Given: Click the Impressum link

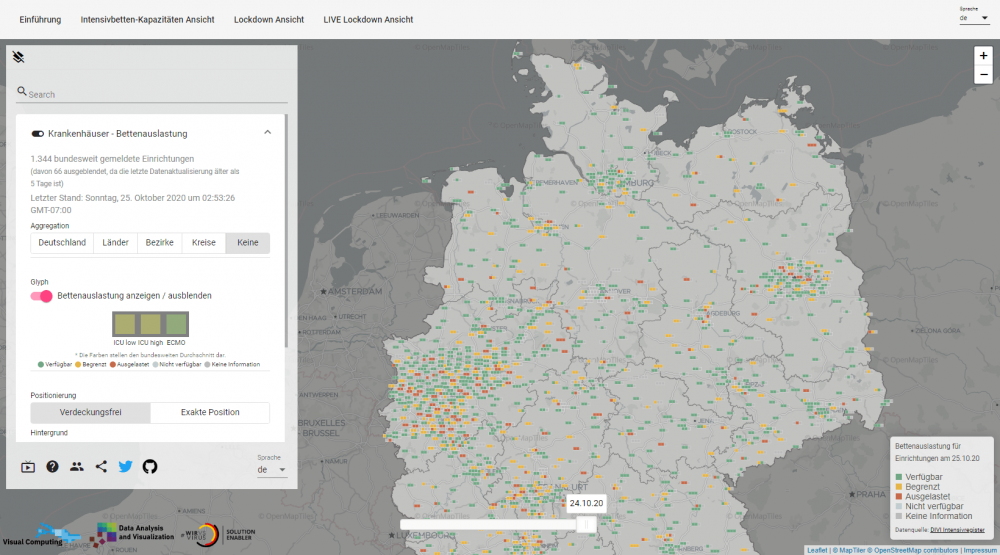Looking at the screenshot, I should 979,550.
